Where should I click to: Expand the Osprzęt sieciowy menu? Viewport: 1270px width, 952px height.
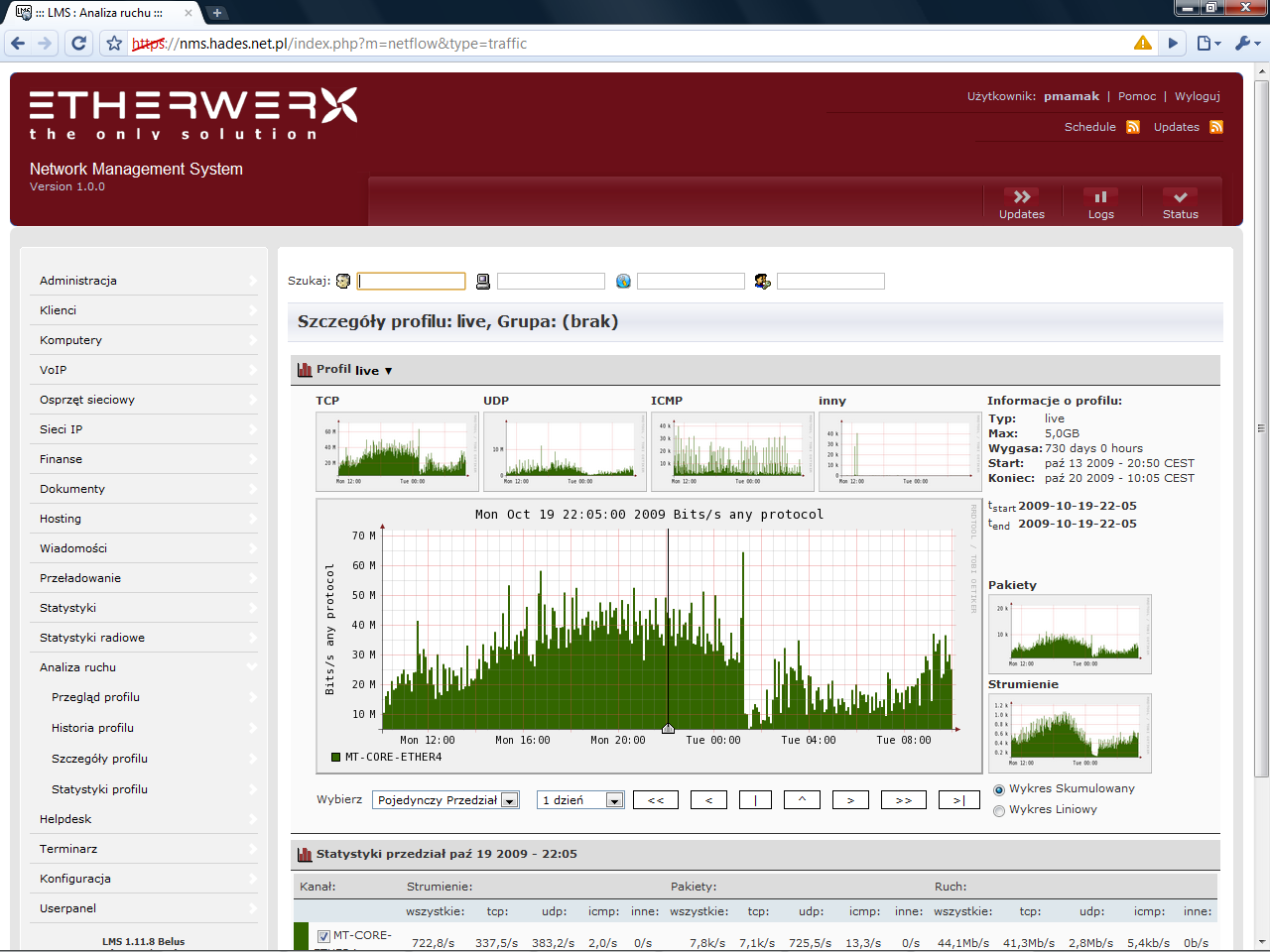click(x=144, y=400)
